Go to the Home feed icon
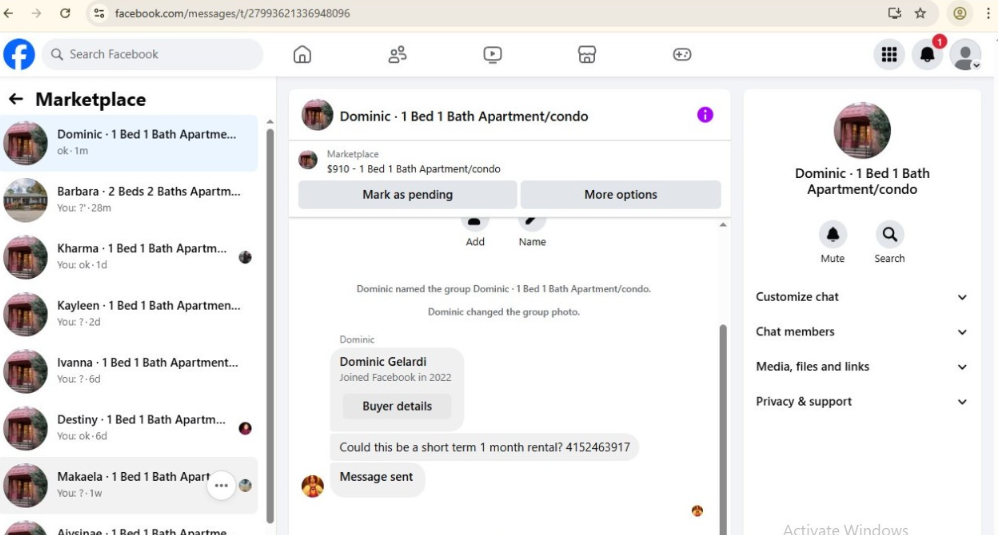The height and width of the screenshot is (535, 998). [302, 54]
